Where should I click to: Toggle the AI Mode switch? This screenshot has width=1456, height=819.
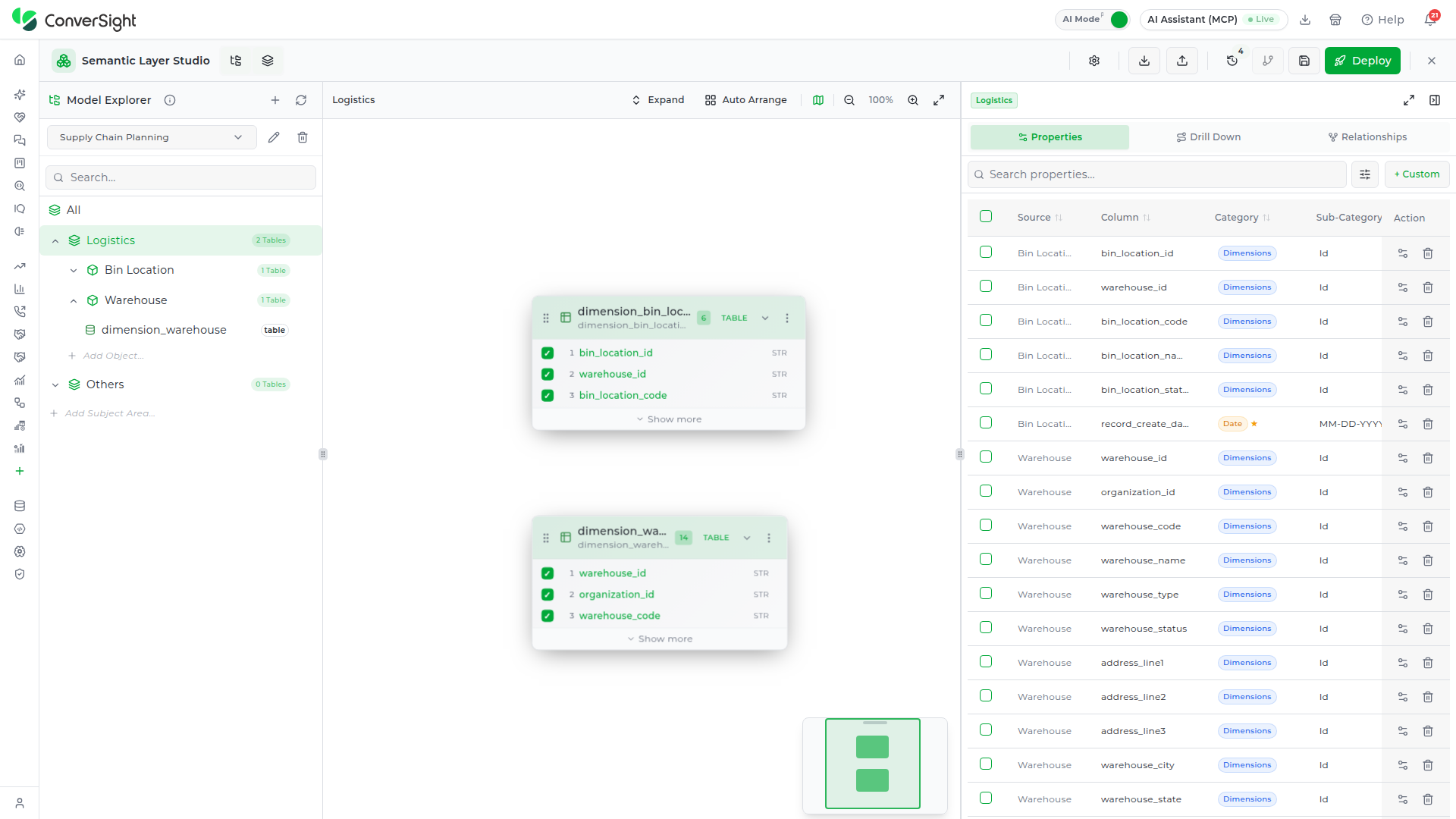[x=1119, y=20]
